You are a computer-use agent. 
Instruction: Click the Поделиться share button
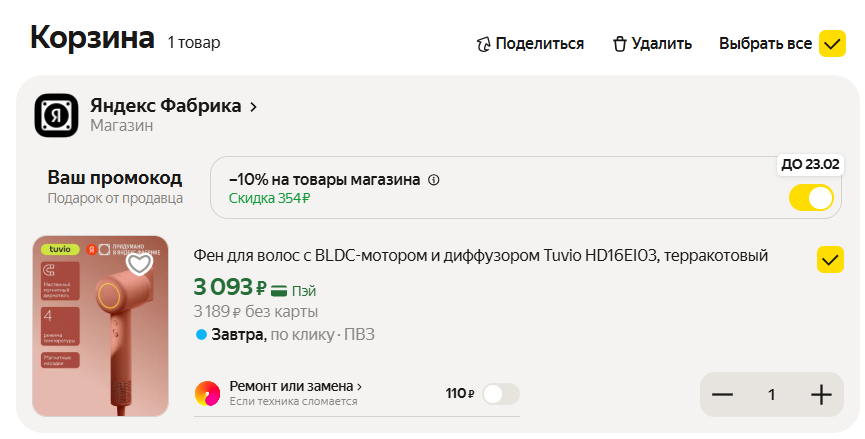point(530,44)
